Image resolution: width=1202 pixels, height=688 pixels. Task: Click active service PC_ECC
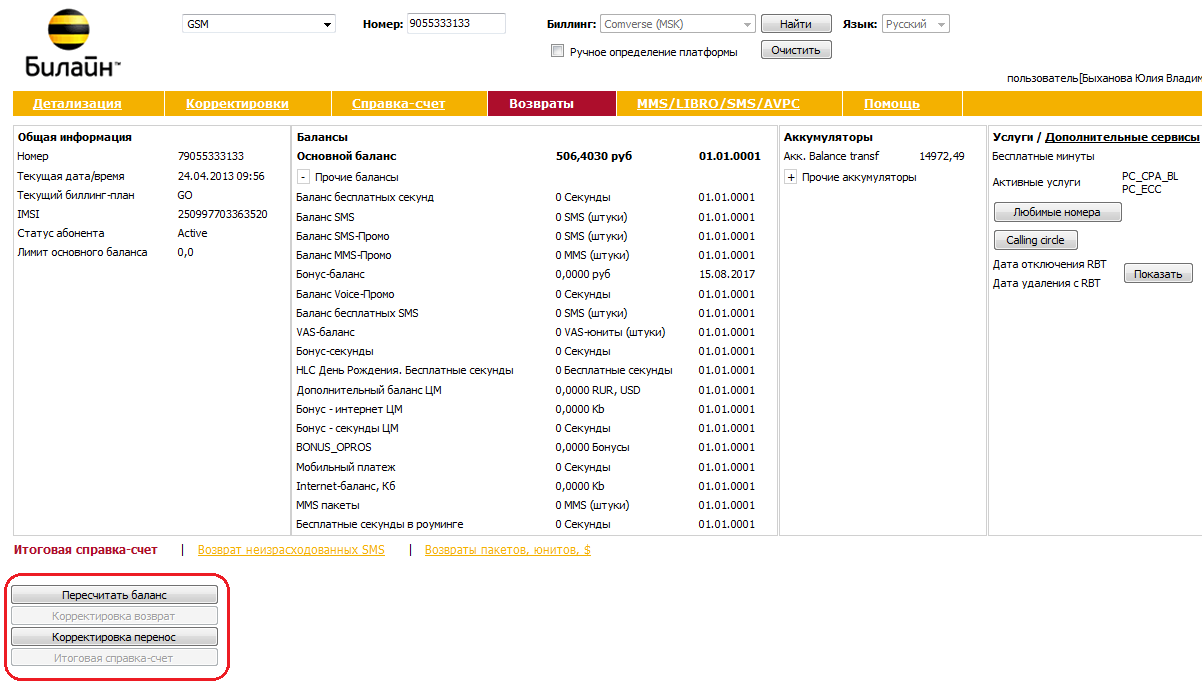click(x=1142, y=189)
